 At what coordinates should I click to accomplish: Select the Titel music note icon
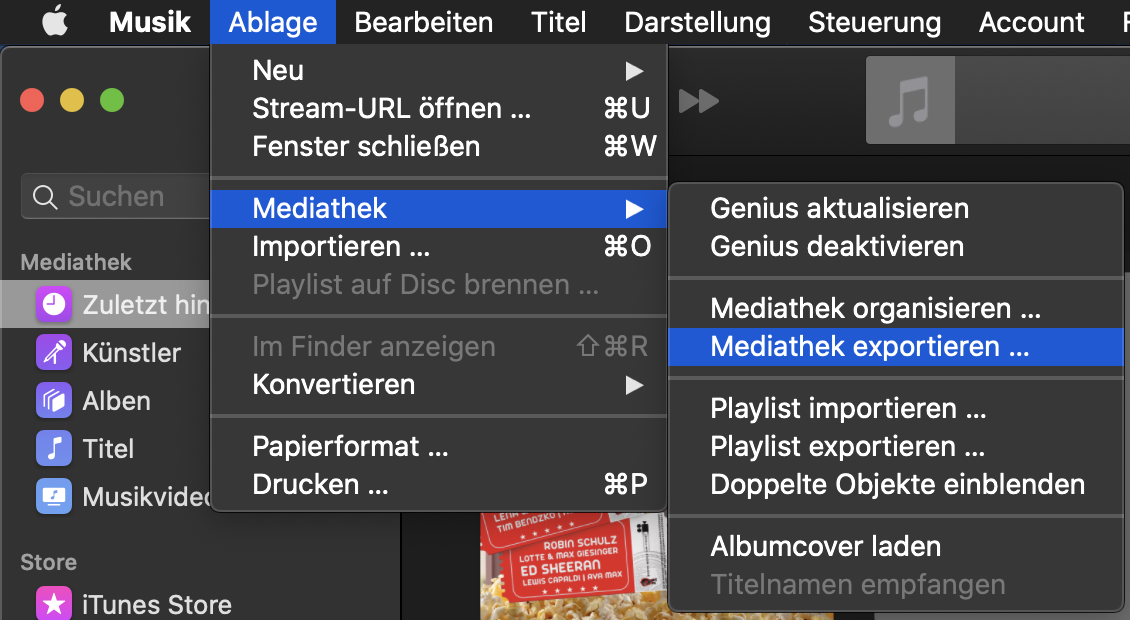click(x=54, y=448)
